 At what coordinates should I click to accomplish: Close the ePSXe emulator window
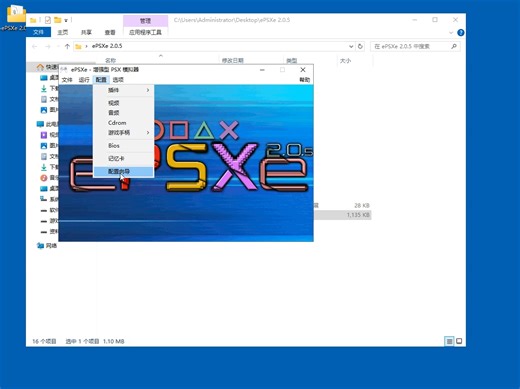303,70
